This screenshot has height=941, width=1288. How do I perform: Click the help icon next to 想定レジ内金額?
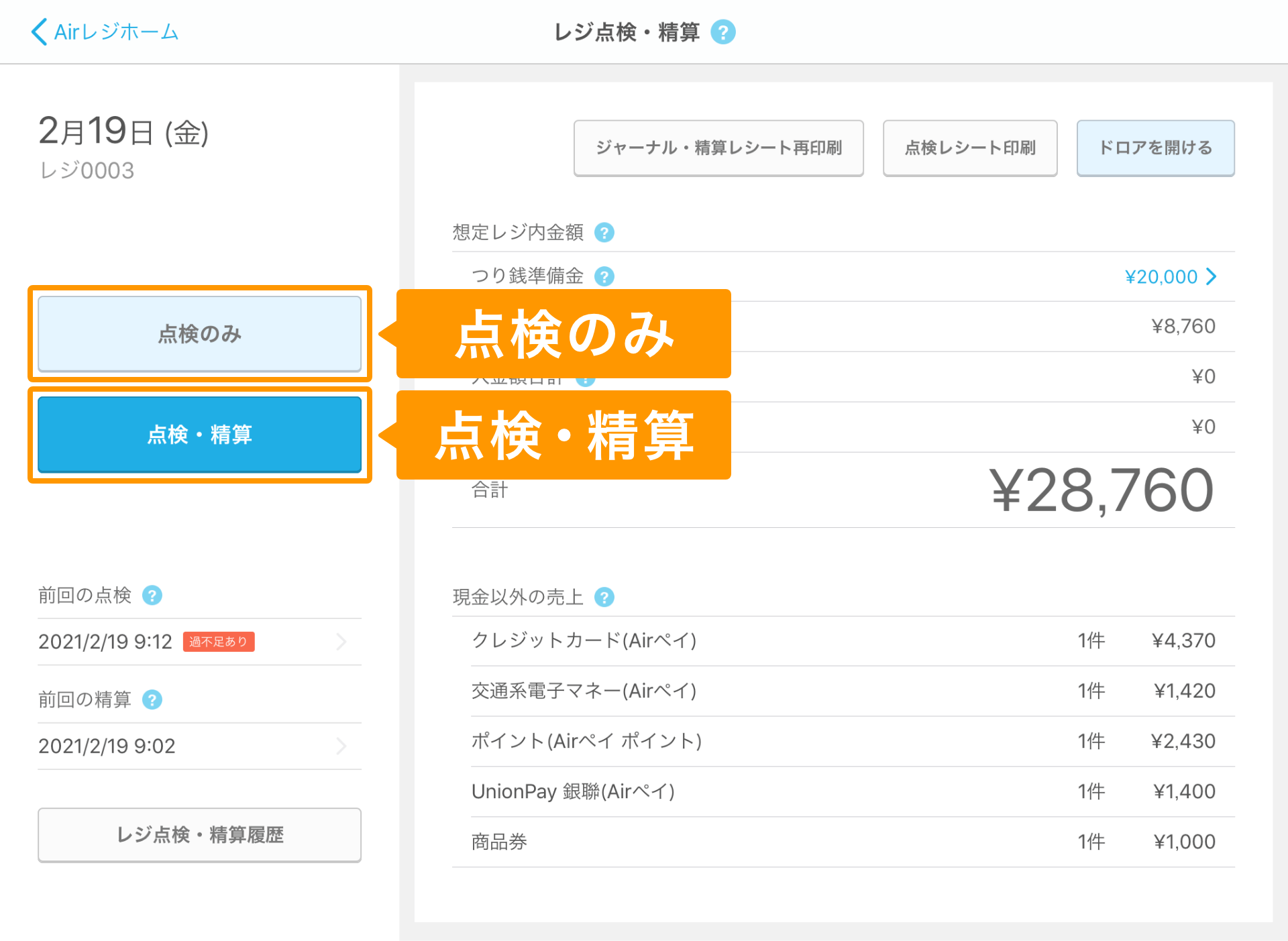click(605, 232)
